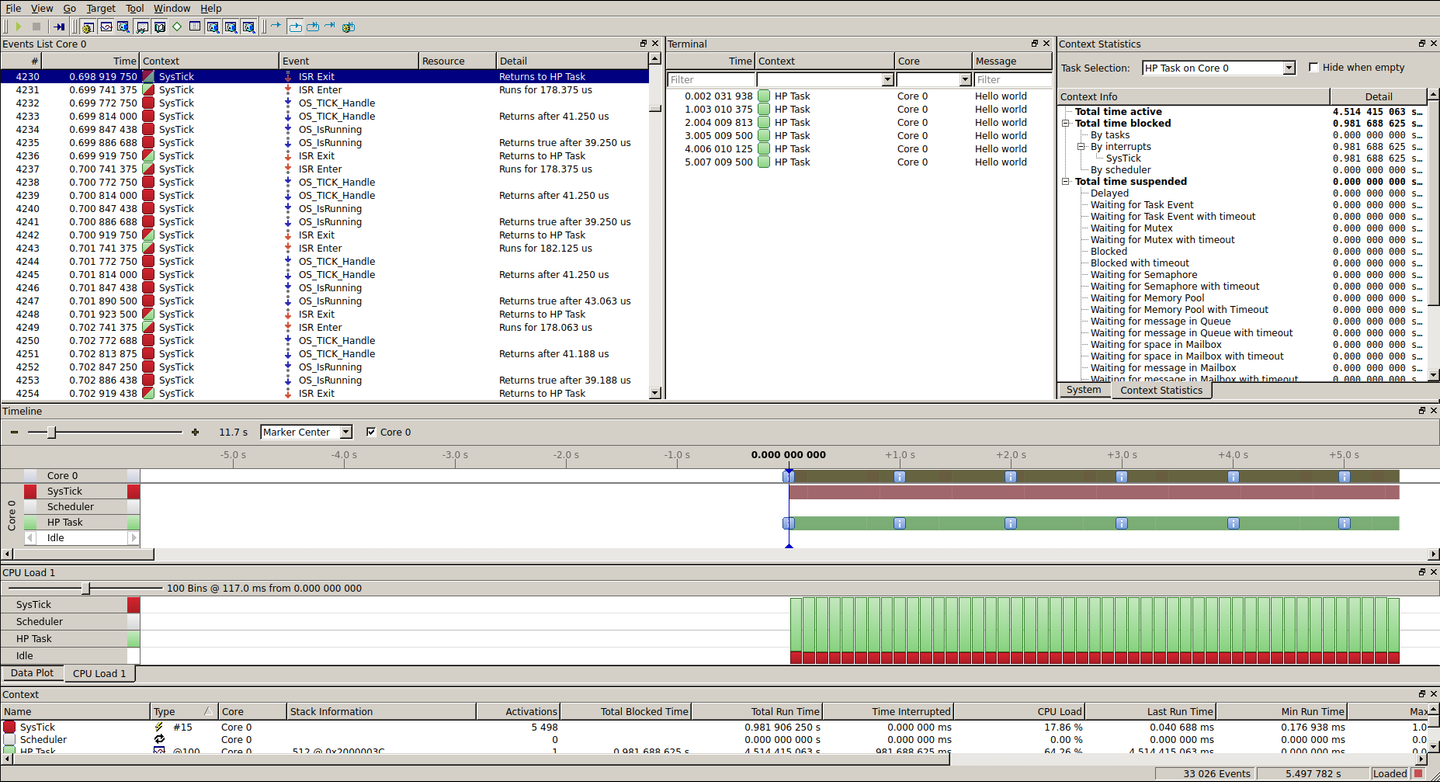Screen dimensions: 1440x782
Task: Click the blue read recorded data arrow icon
Action: coord(59,27)
